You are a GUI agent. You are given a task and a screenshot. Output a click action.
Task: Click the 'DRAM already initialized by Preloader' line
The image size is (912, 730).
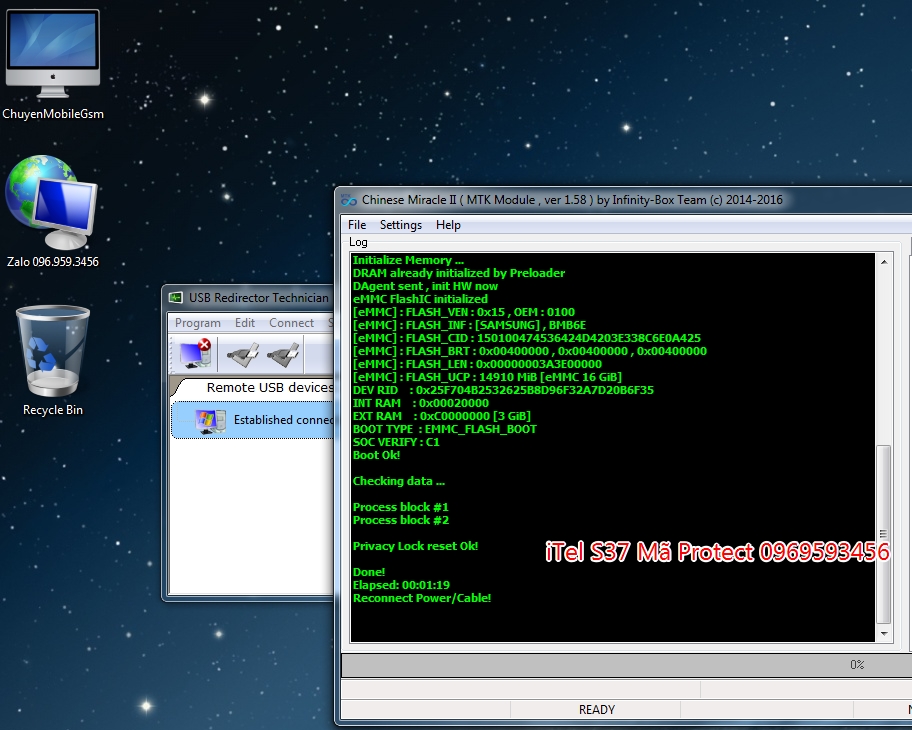(458, 273)
